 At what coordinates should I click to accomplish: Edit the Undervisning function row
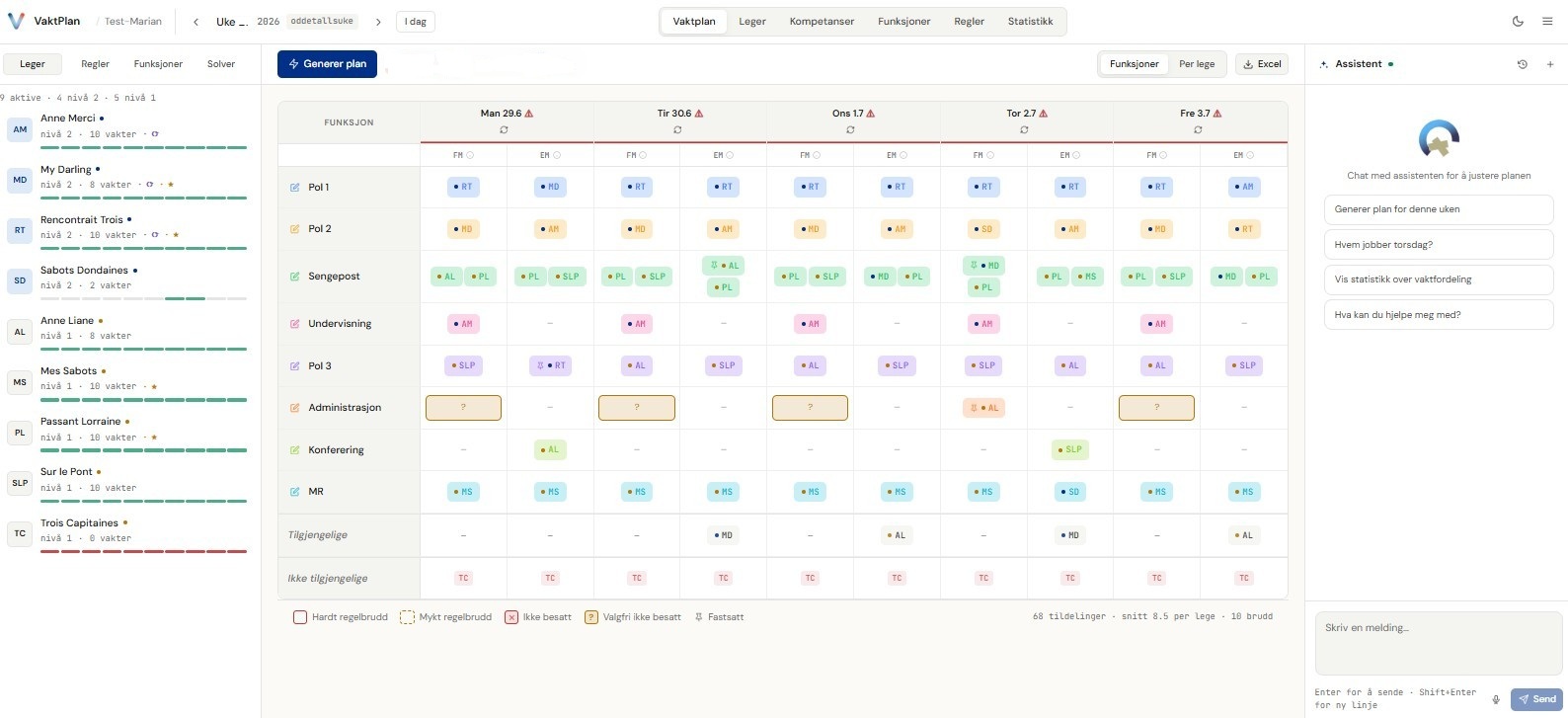pyautogui.click(x=294, y=324)
